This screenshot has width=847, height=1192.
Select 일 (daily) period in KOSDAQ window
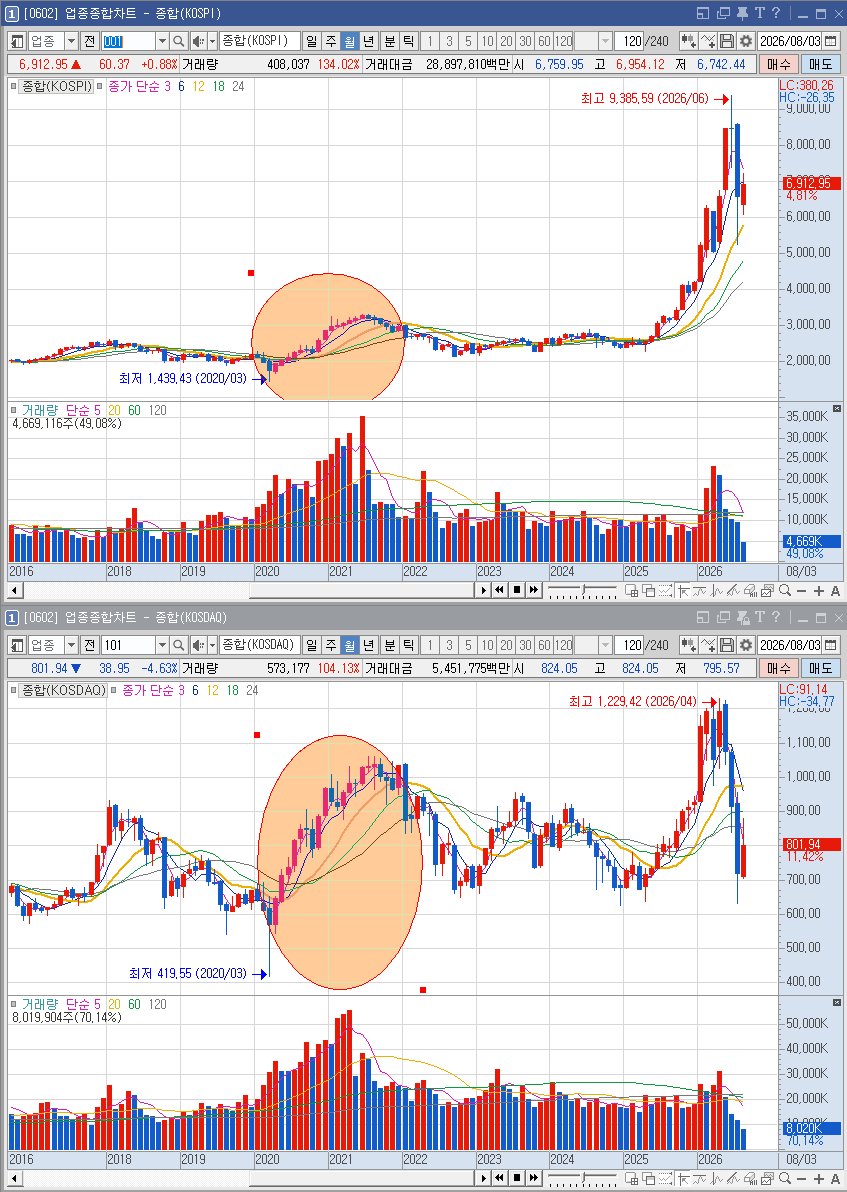[x=312, y=645]
